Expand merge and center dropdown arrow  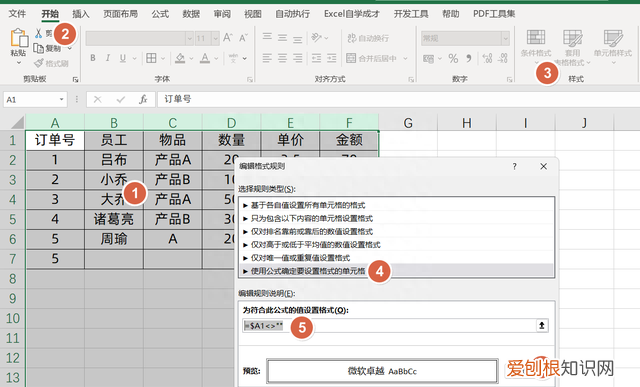click(405, 58)
